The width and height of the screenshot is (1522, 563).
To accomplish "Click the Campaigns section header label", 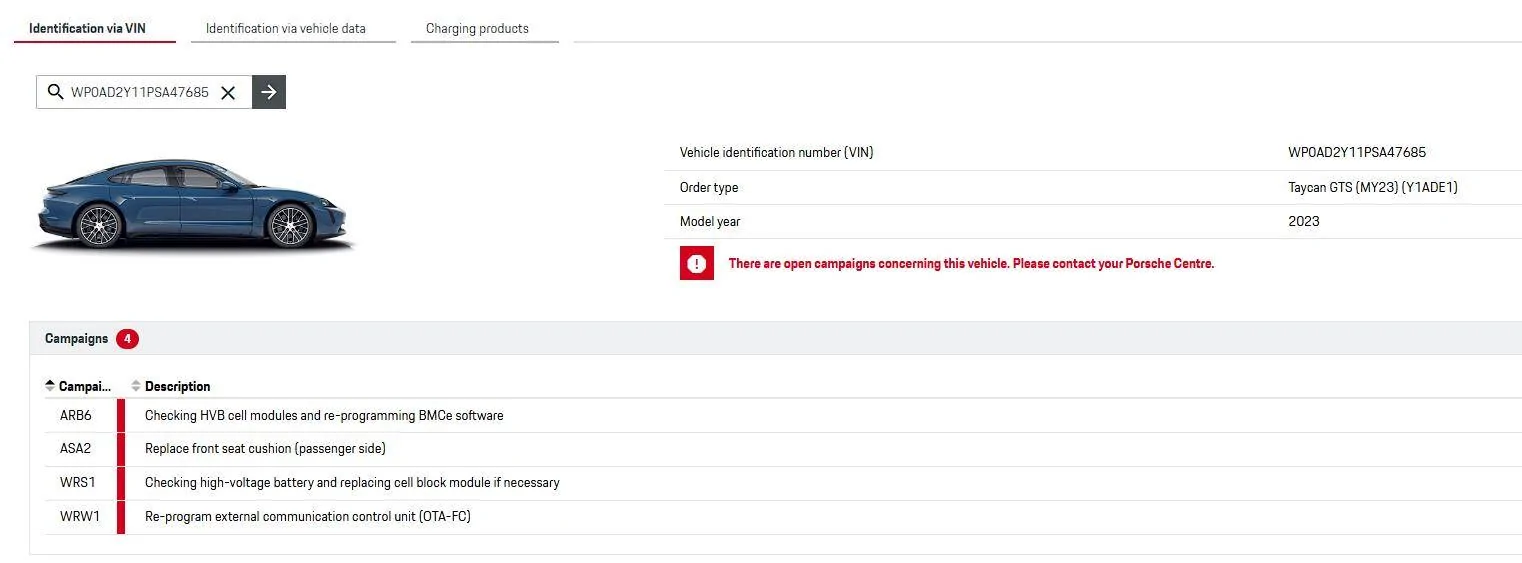I will [x=76, y=339].
